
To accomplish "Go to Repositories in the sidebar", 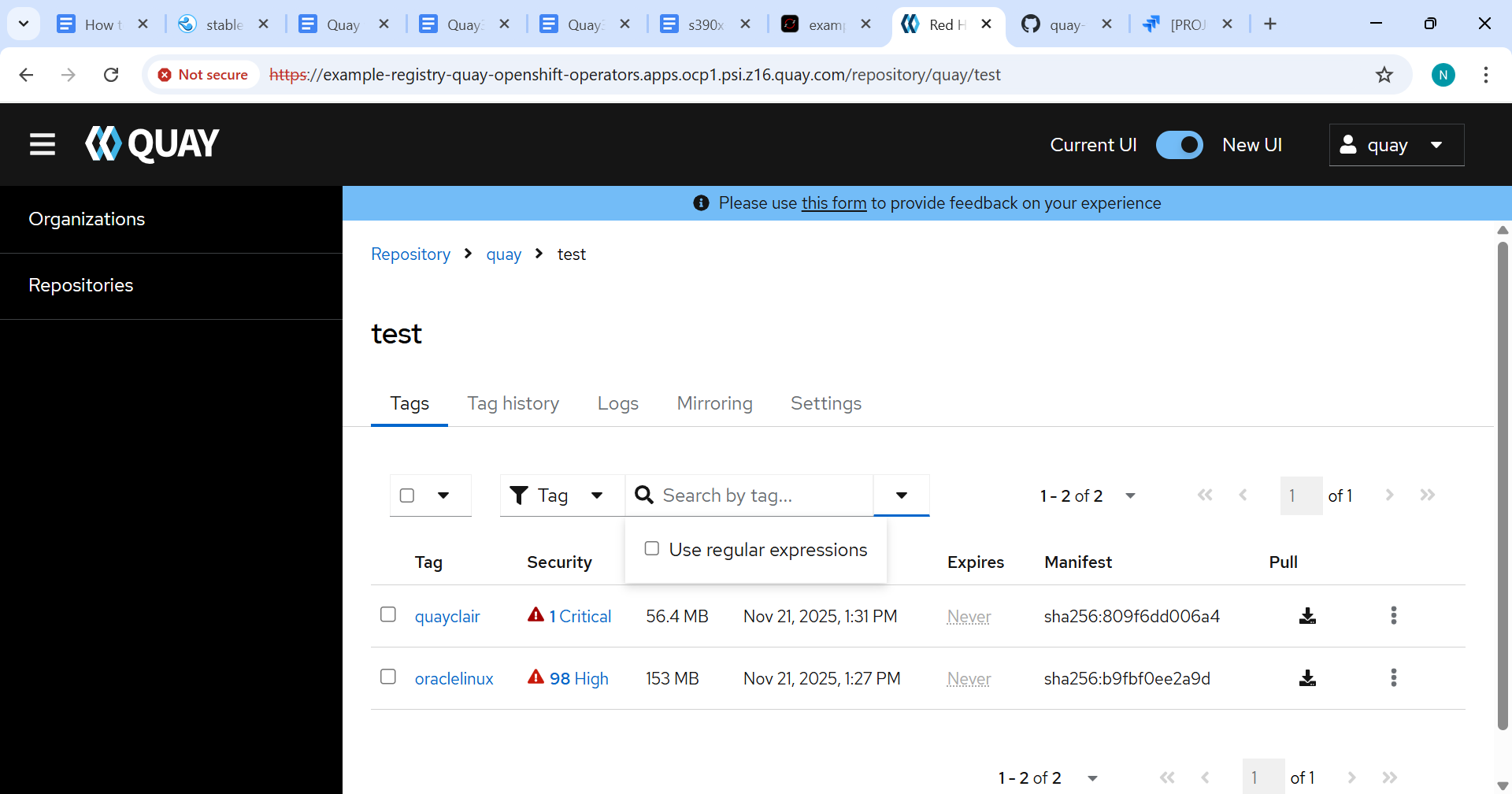I will [81, 285].
